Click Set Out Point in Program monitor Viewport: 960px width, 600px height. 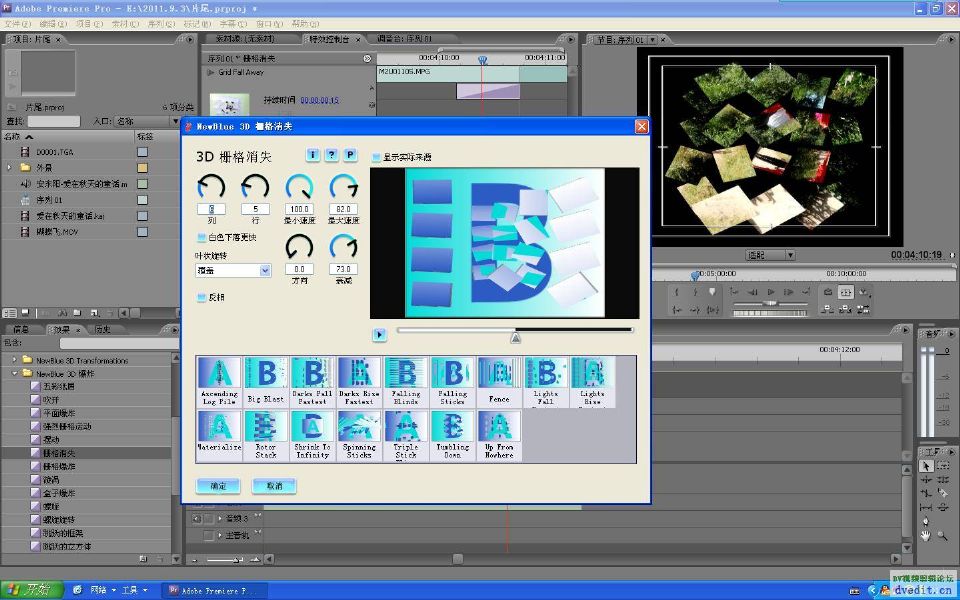[x=695, y=292]
